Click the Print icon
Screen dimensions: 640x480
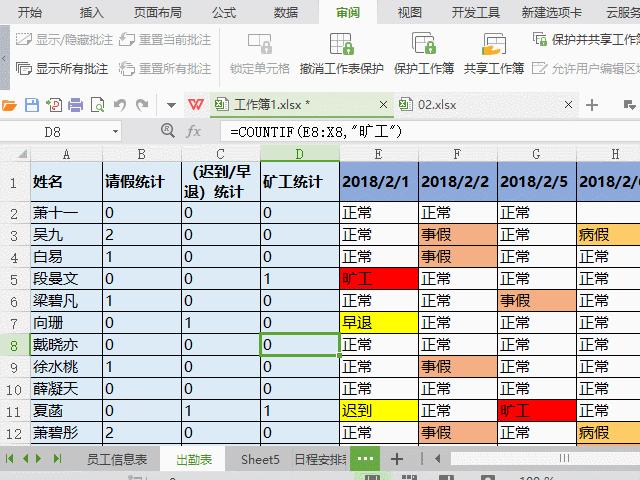click(x=76, y=105)
